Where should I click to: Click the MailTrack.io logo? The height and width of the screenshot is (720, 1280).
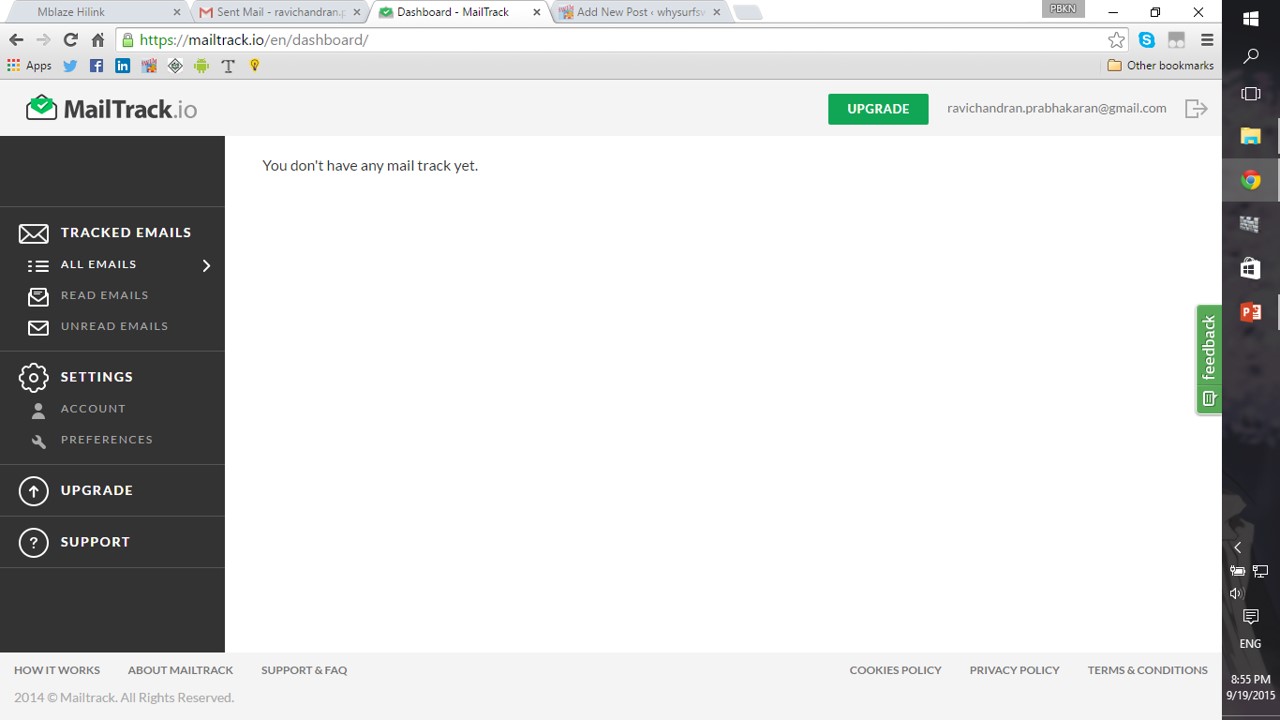111,109
